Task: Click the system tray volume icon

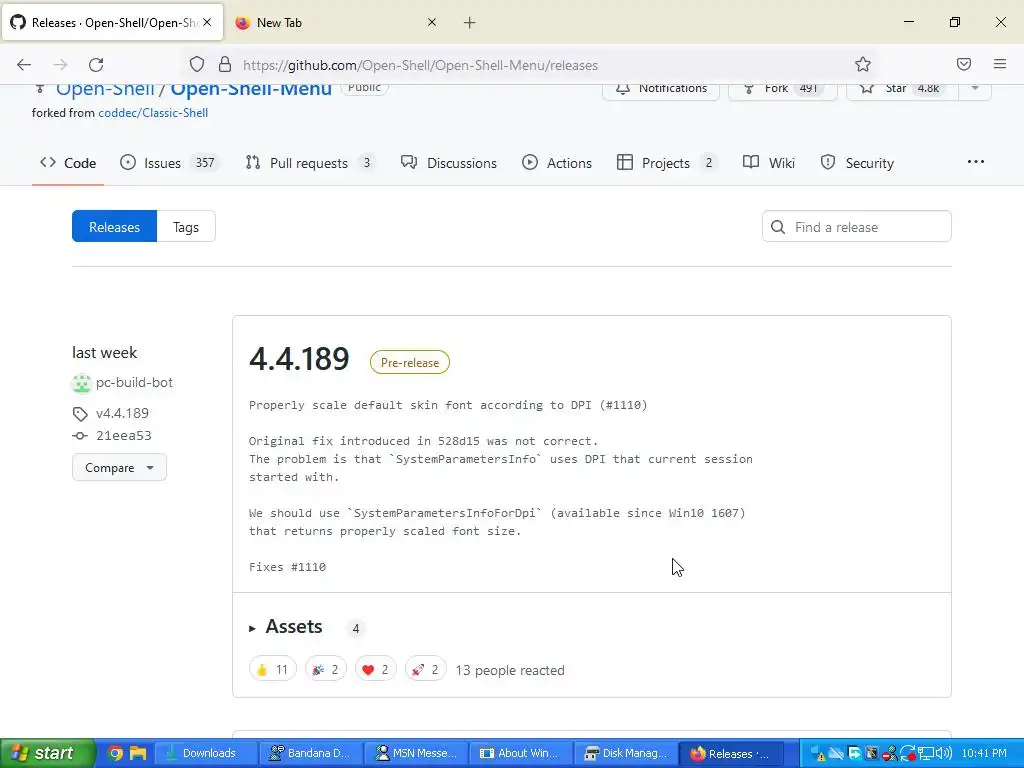Action: (943, 753)
